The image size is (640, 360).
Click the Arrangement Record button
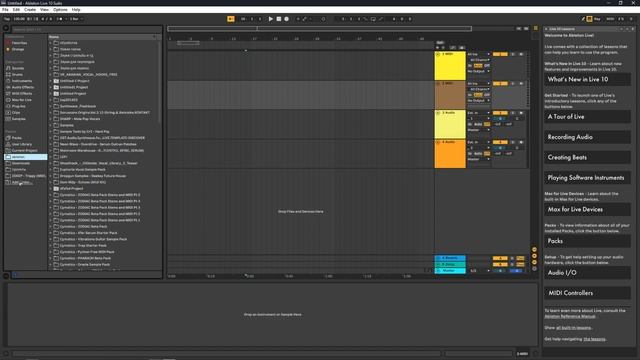(x=287, y=19)
